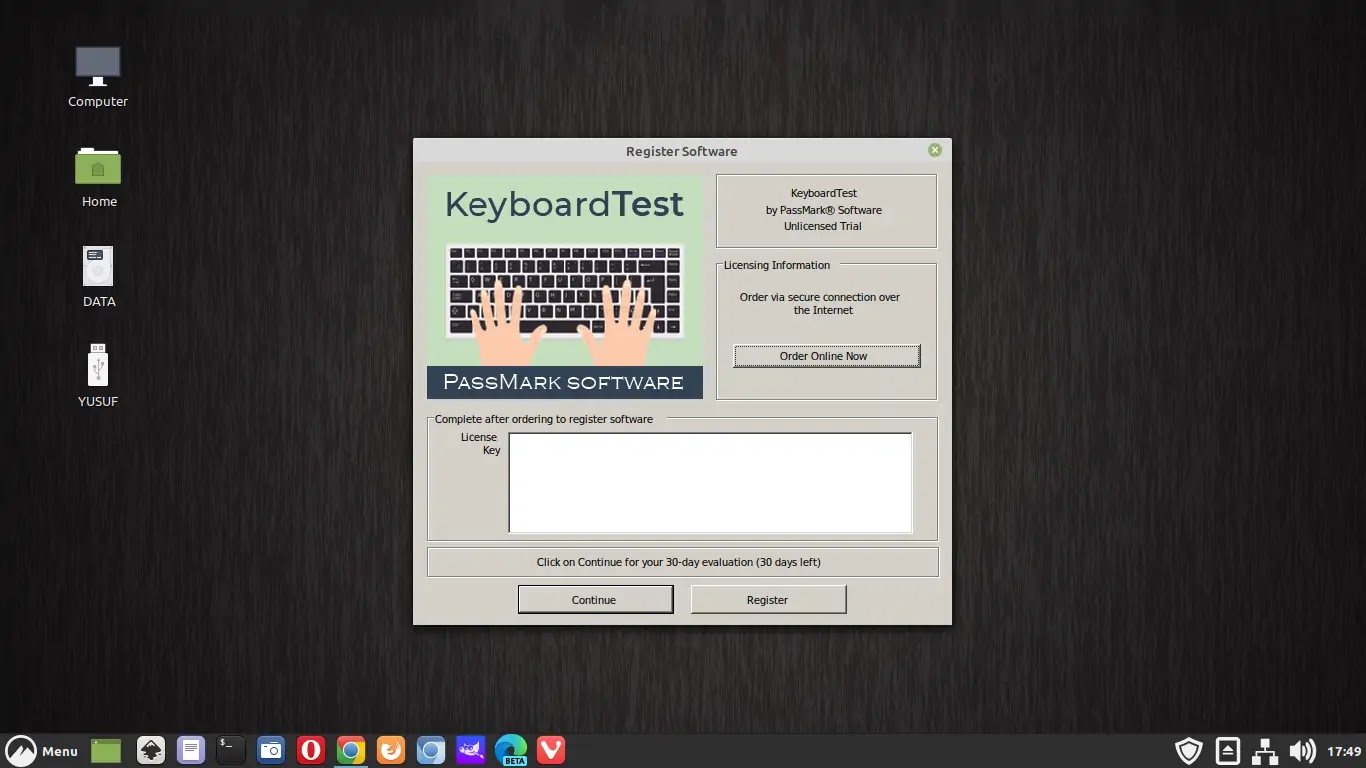
Task: Click the 'Unlicensed Trial' text
Action: (823, 226)
